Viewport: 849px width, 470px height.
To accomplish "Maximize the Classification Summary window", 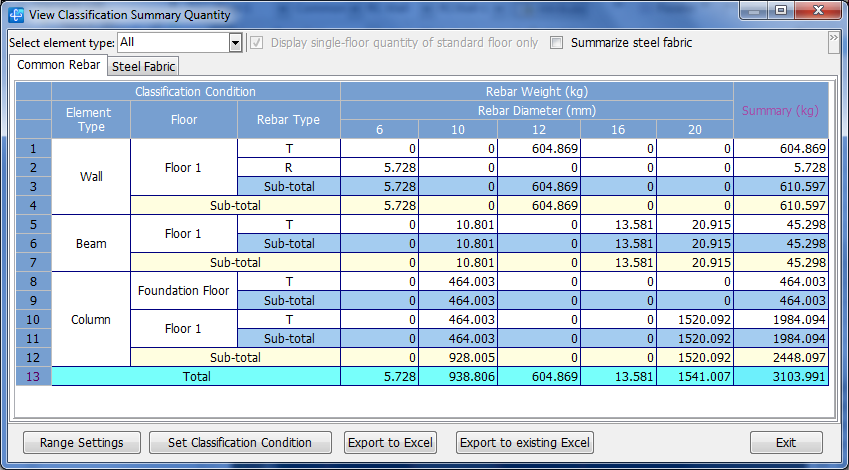I will pyautogui.click(x=780, y=12).
